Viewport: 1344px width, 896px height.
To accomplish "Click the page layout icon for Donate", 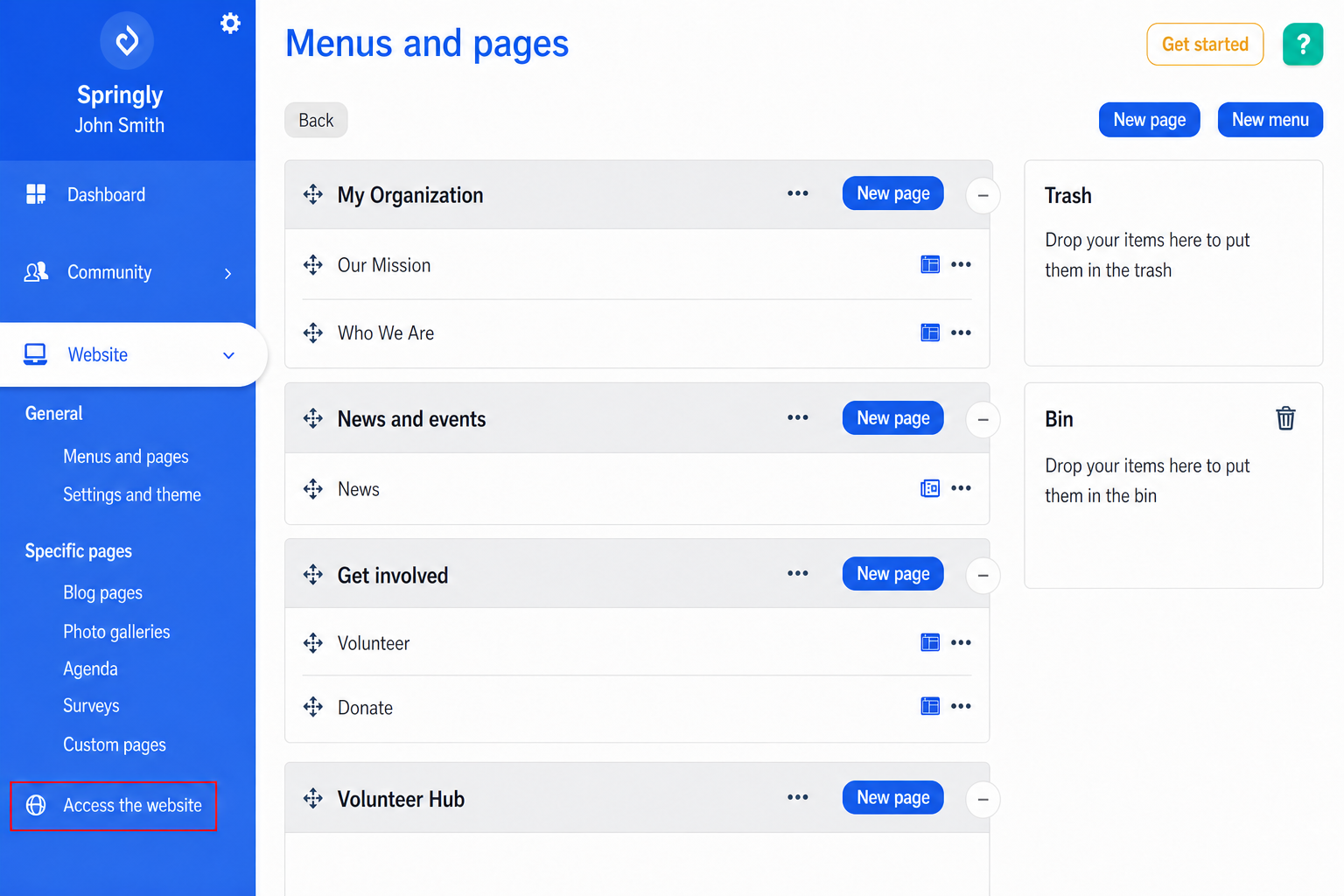I will click(x=930, y=706).
